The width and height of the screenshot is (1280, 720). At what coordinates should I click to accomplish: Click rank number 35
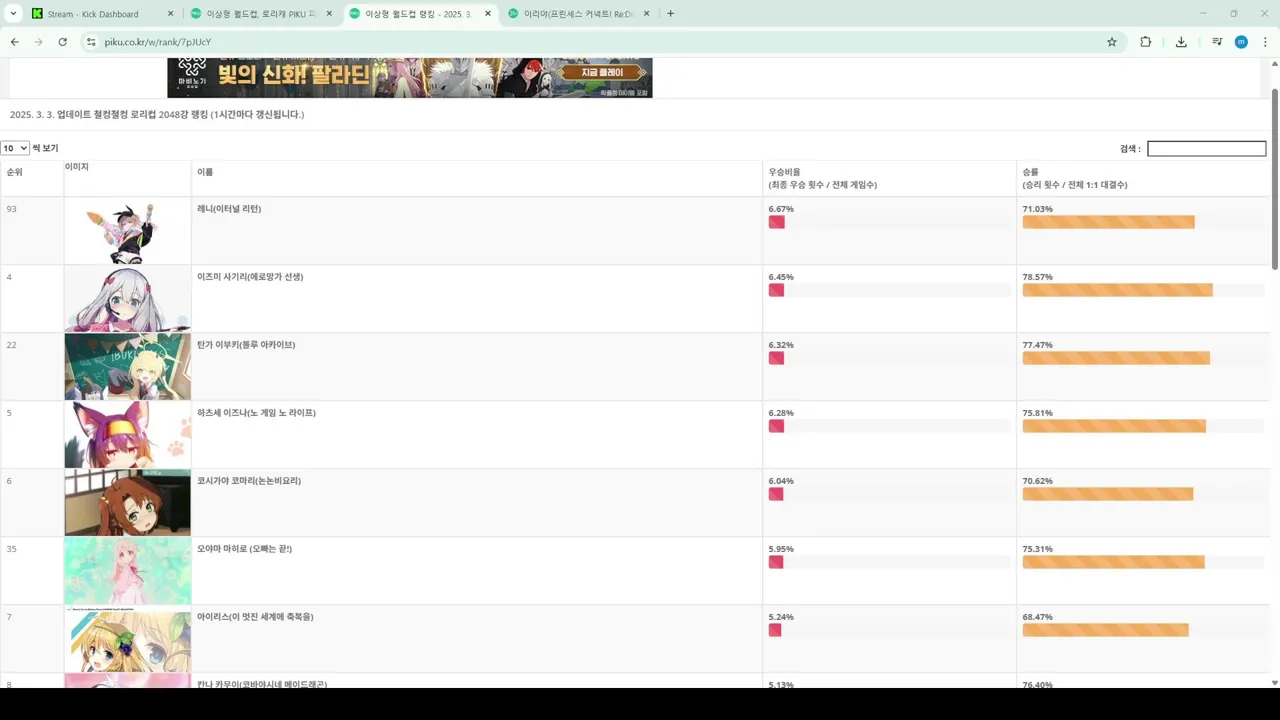(11, 549)
